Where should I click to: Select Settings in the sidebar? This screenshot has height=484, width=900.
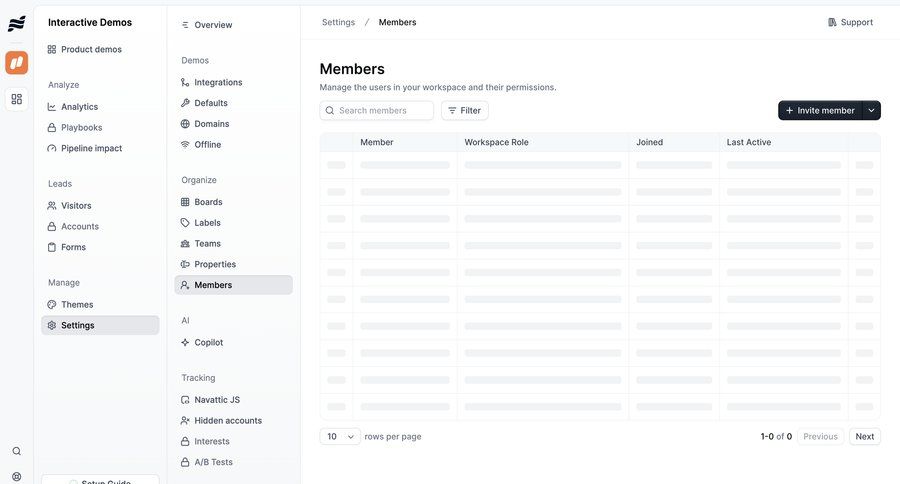pyautogui.click(x=100, y=325)
